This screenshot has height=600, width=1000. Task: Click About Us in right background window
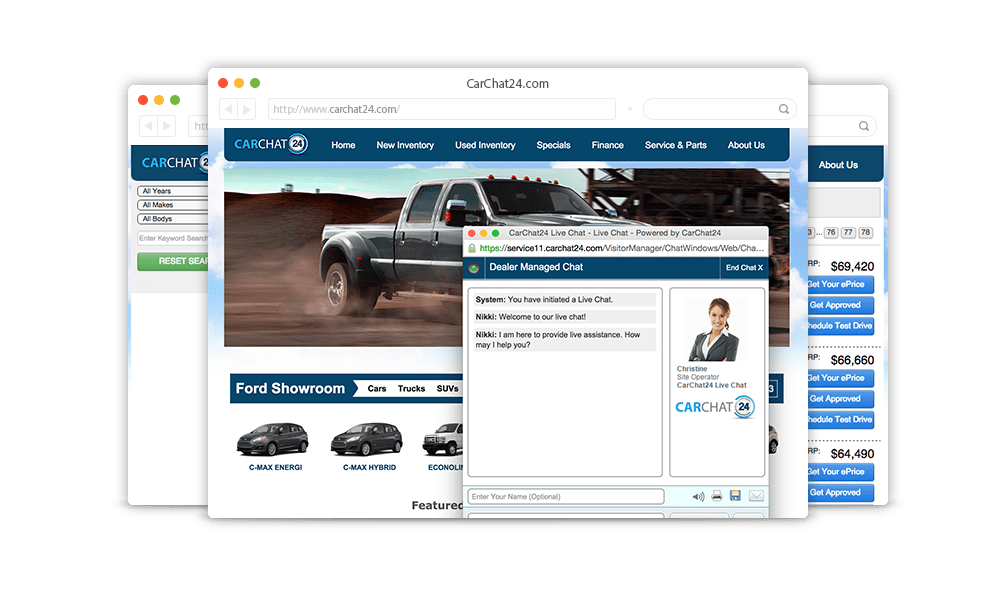(x=838, y=165)
